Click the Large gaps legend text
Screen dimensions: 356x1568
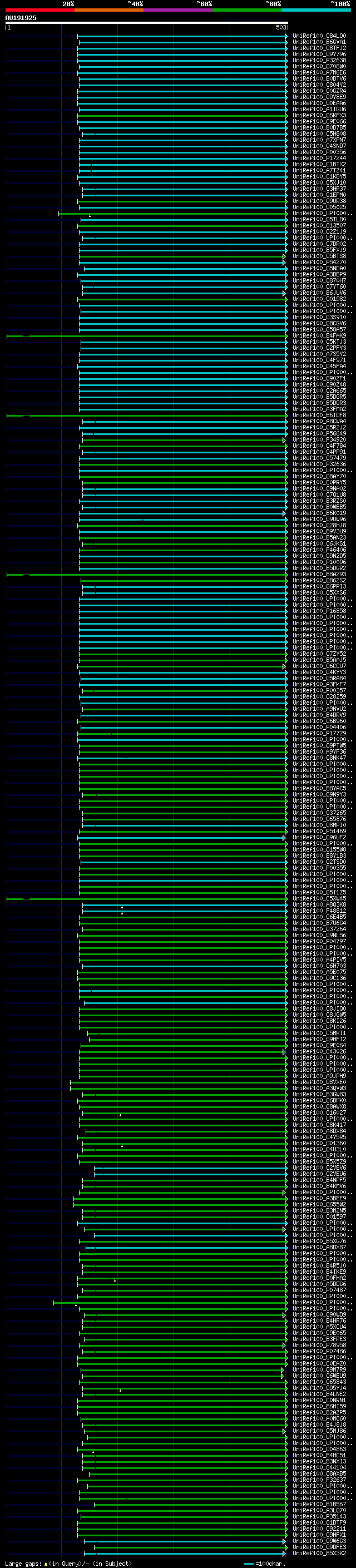(67, 1563)
